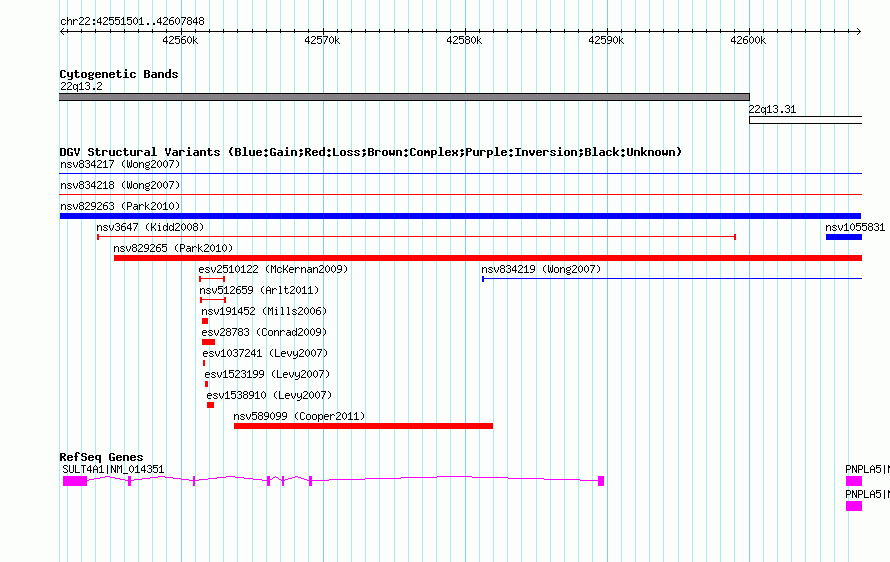The width and height of the screenshot is (890, 562).
Task: Click the nsv834217 (Wong2007) variant label
Action: click(120, 165)
